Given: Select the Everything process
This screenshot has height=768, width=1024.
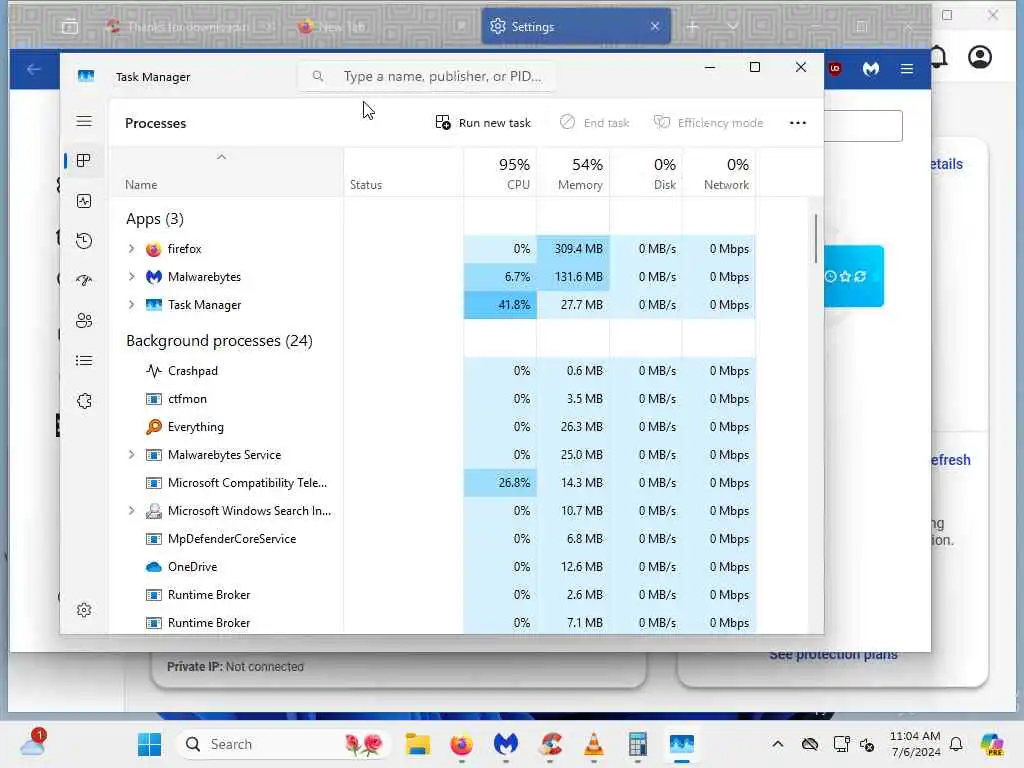Looking at the screenshot, I should (x=195, y=427).
